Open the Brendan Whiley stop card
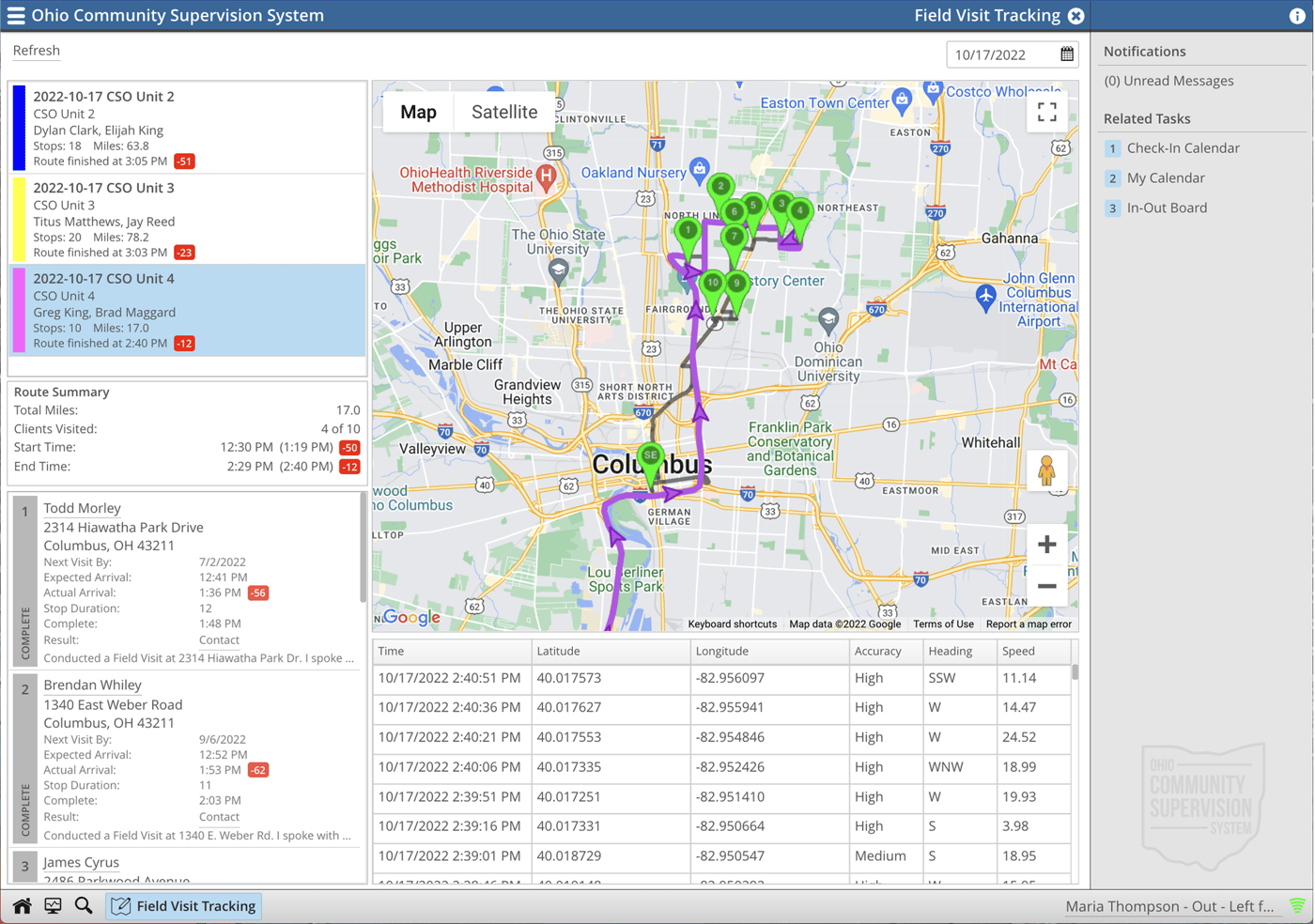This screenshot has width=1315, height=924. [x=185, y=758]
